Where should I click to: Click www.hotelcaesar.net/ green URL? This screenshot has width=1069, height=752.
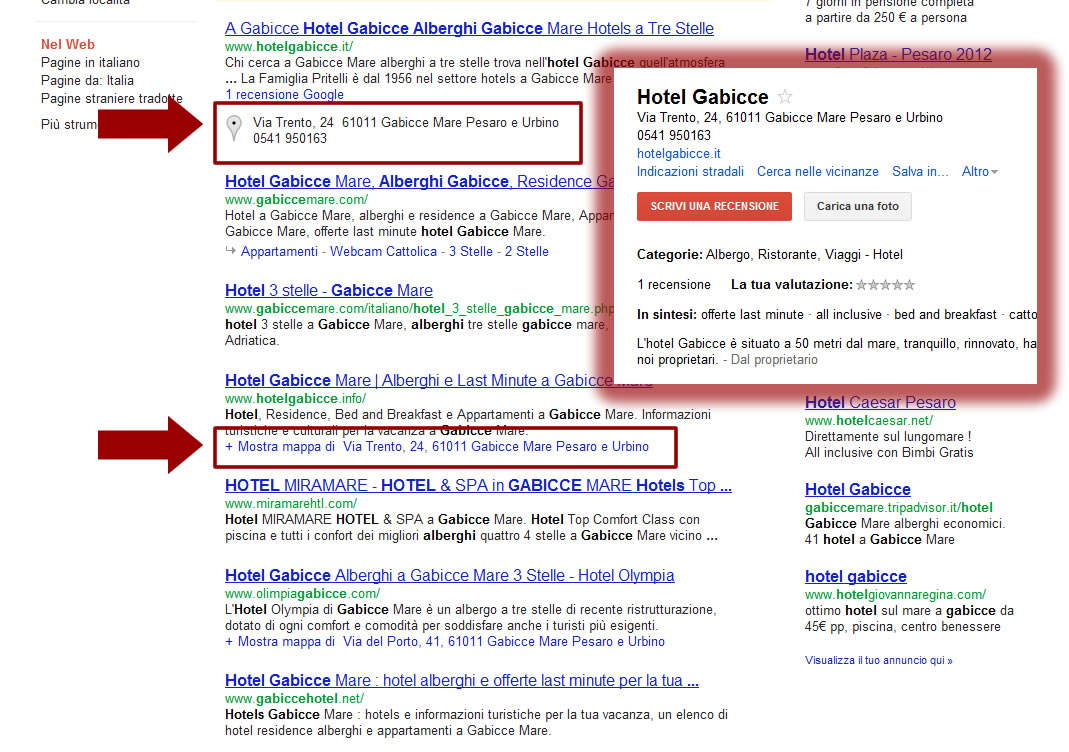869,421
